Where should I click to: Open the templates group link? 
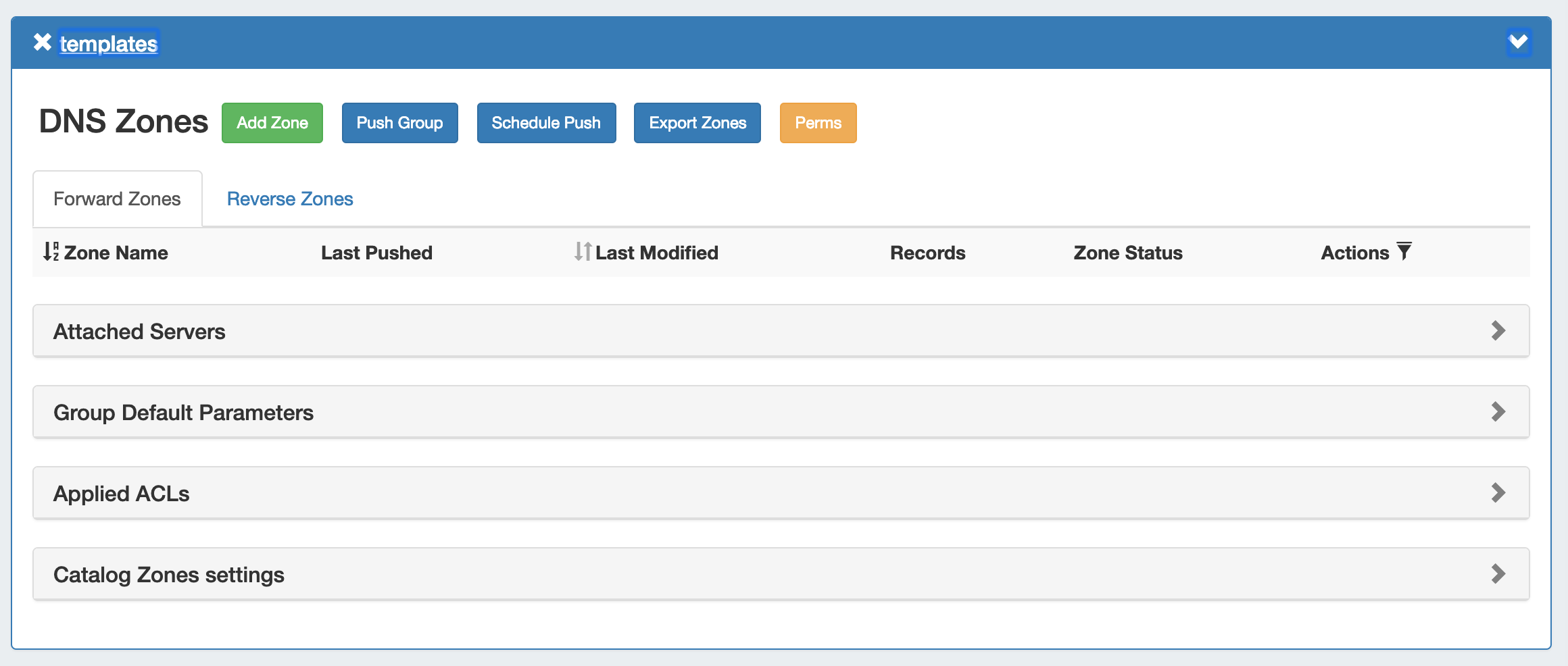[109, 44]
